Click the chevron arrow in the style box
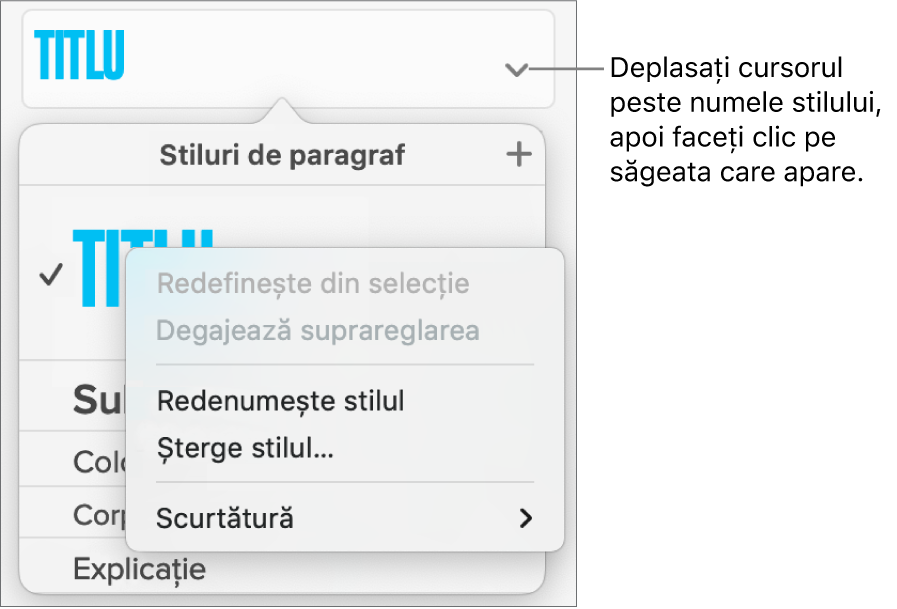The image size is (897, 609). coord(516,70)
